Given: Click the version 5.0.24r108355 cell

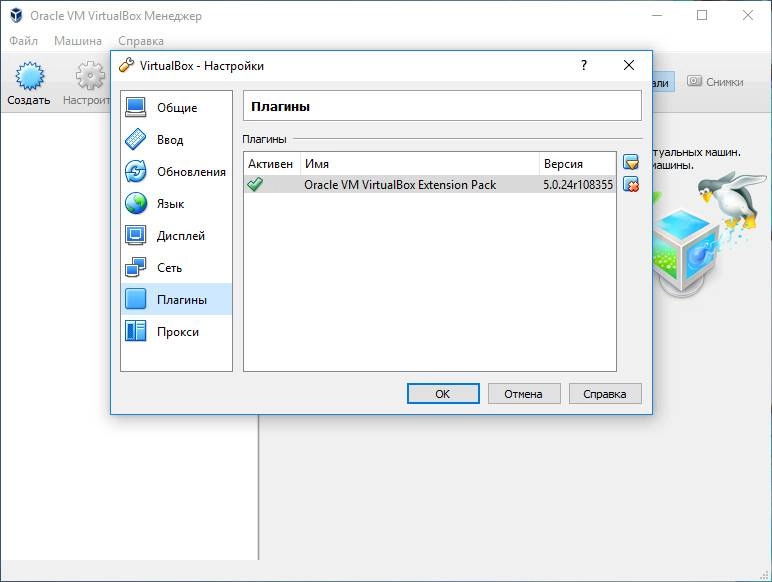Looking at the screenshot, I should [x=578, y=185].
